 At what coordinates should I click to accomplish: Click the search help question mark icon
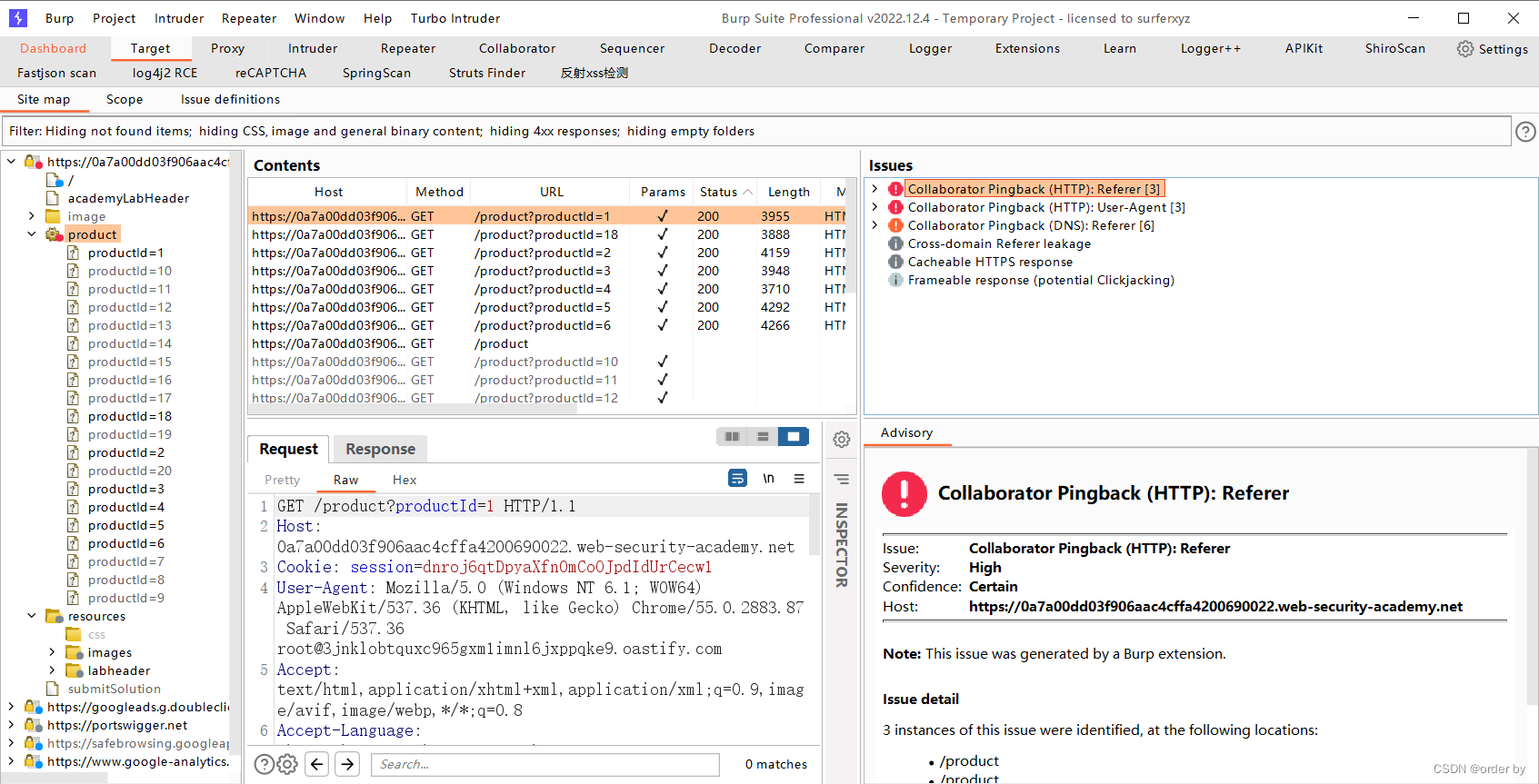tap(264, 764)
